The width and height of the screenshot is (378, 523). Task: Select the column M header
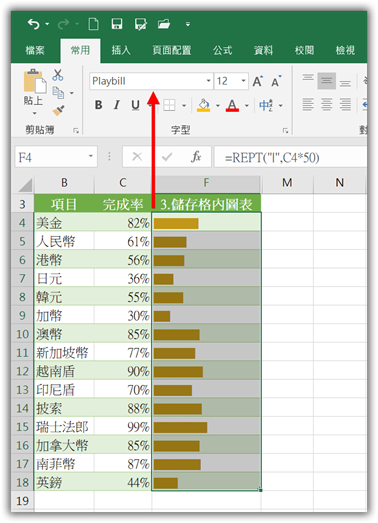[x=287, y=183]
